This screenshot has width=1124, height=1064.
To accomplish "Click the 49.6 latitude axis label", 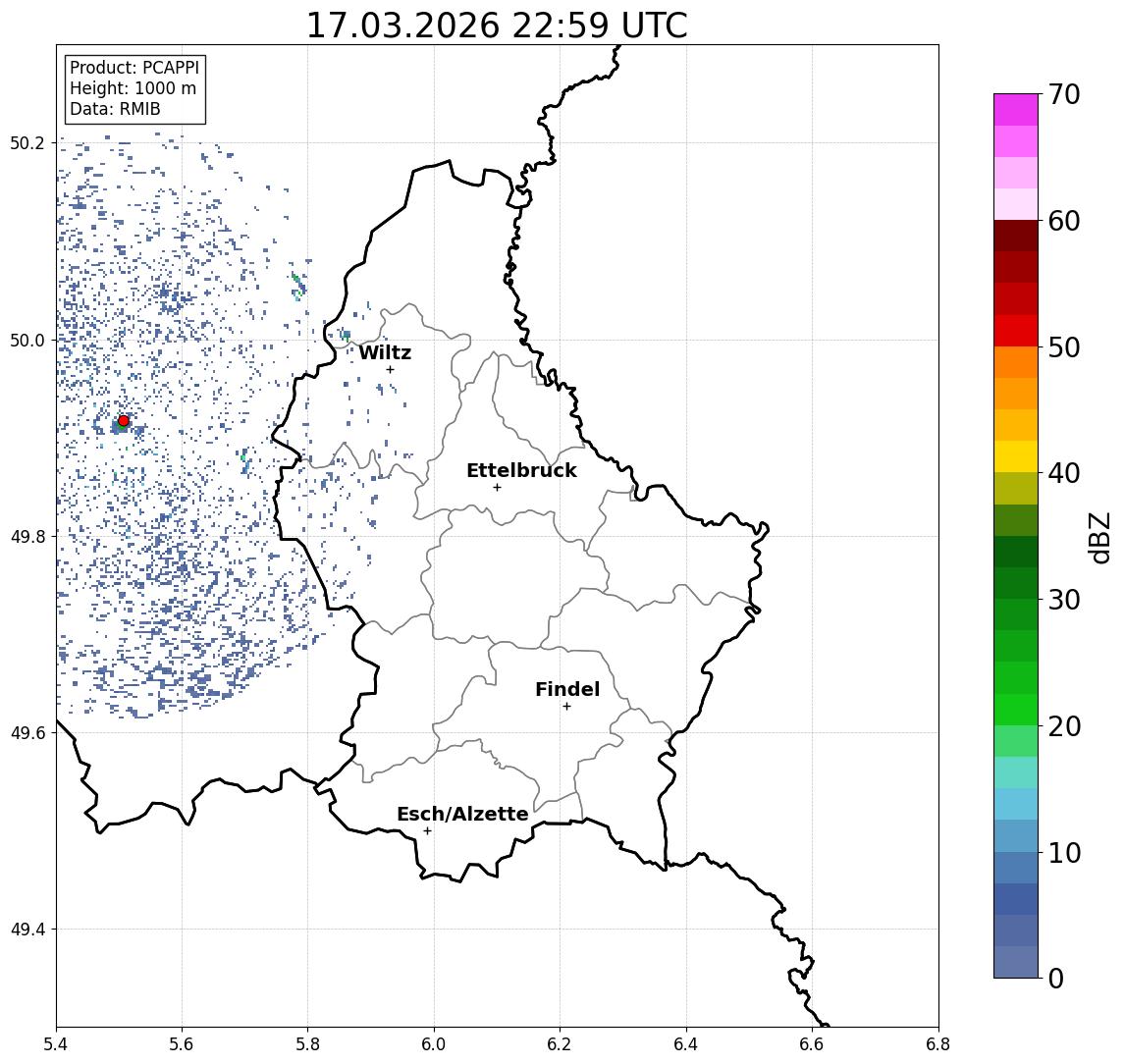I will pyautogui.click(x=27, y=733).
